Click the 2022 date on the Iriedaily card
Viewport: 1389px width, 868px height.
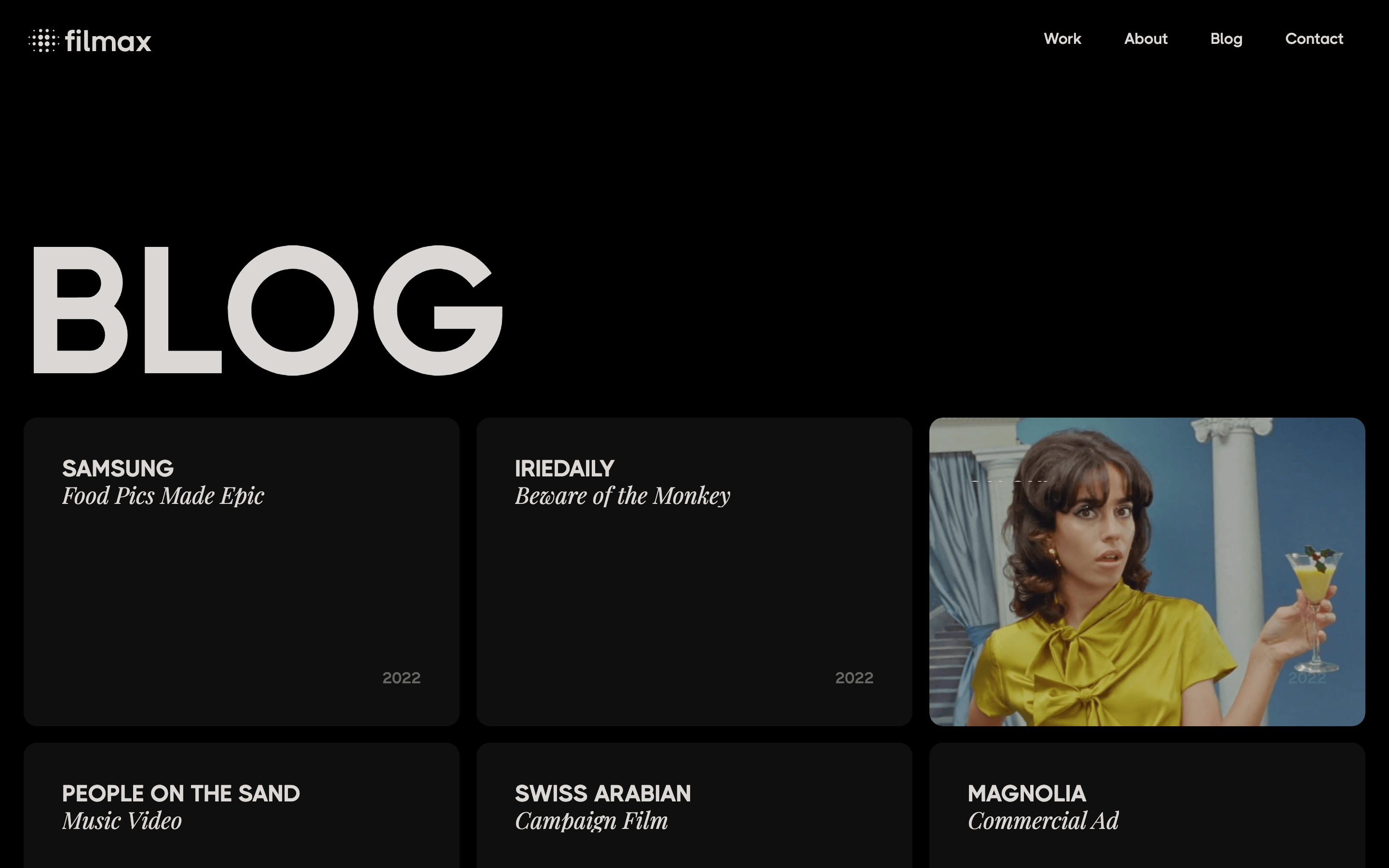(x=854, y=678)
